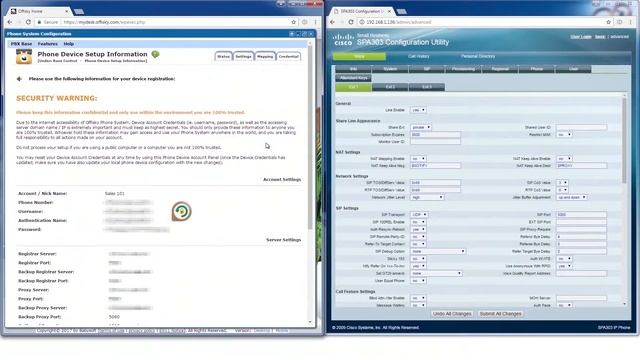This screenshot has width=640, height=360.
Task: Click the speaker icon beside registration notice
Action: point(19,79)
